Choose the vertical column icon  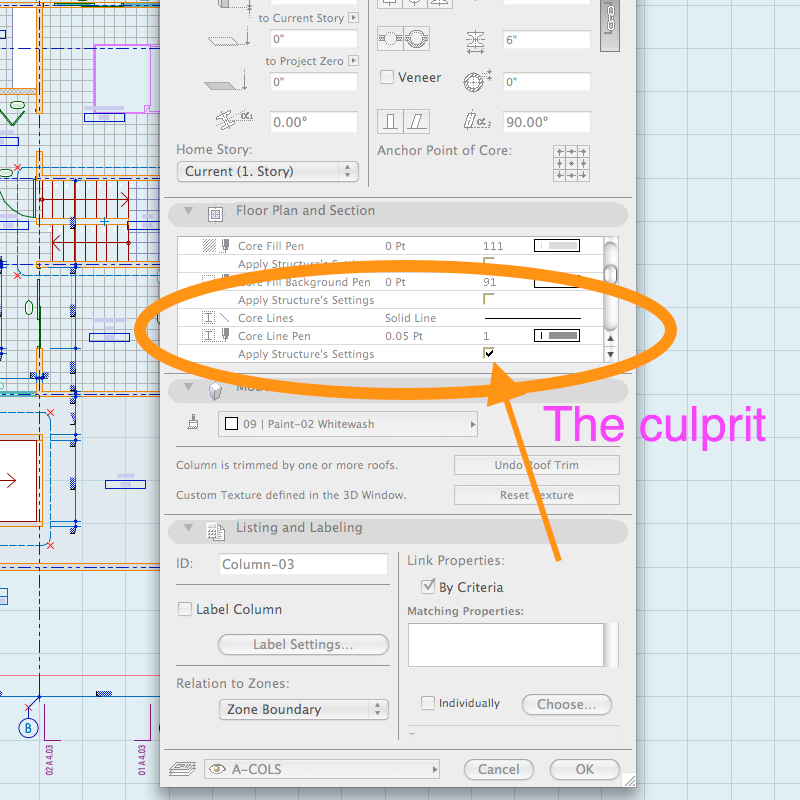[390, 121]
